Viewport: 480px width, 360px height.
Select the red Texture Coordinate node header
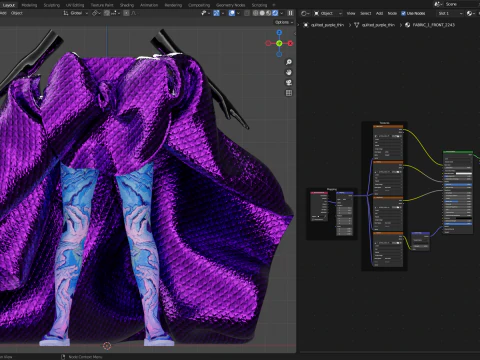click(x=319, y=193)
